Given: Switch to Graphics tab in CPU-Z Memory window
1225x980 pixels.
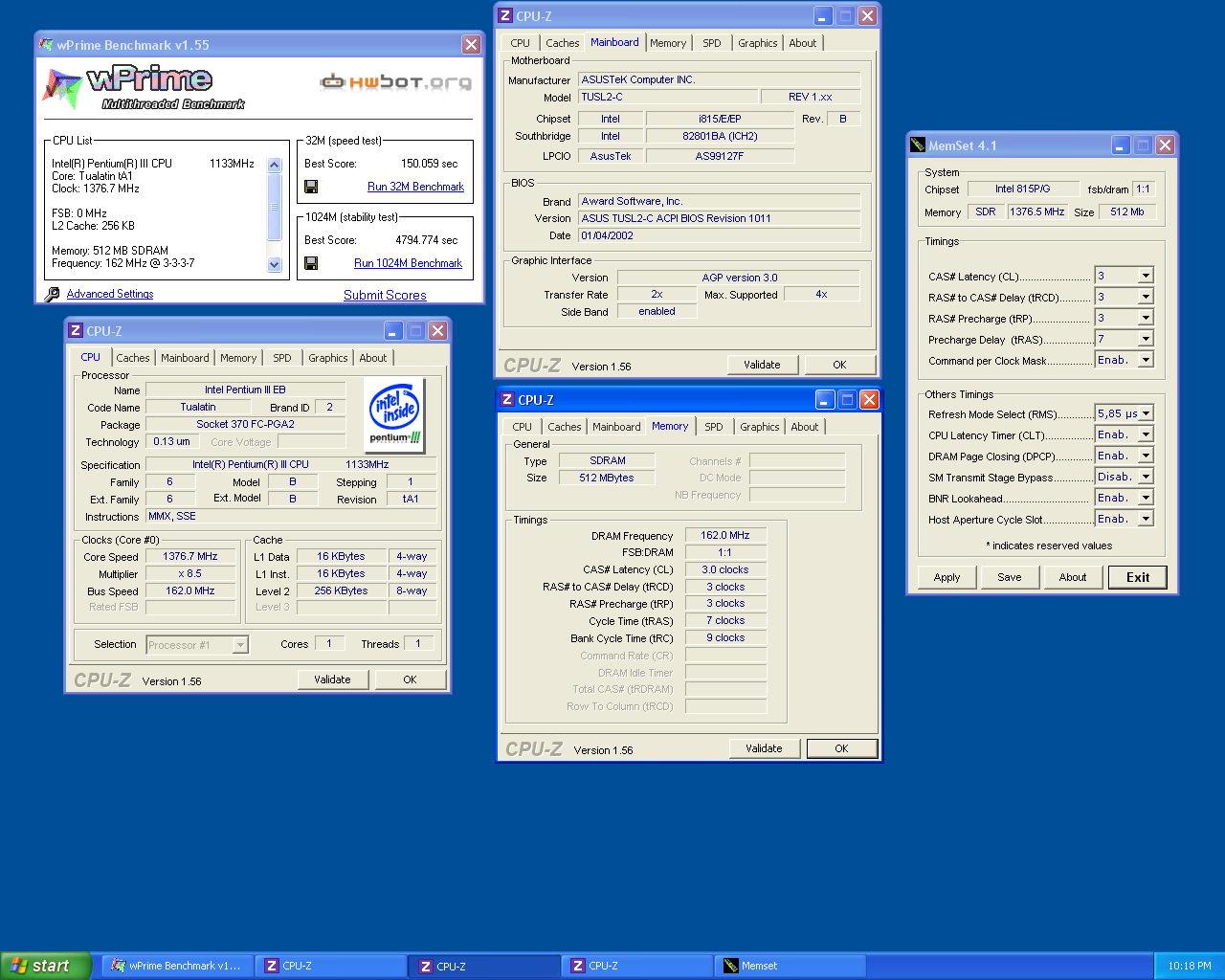Looking at the screenshot, I should pyautogui.click(x=759, y=427).
